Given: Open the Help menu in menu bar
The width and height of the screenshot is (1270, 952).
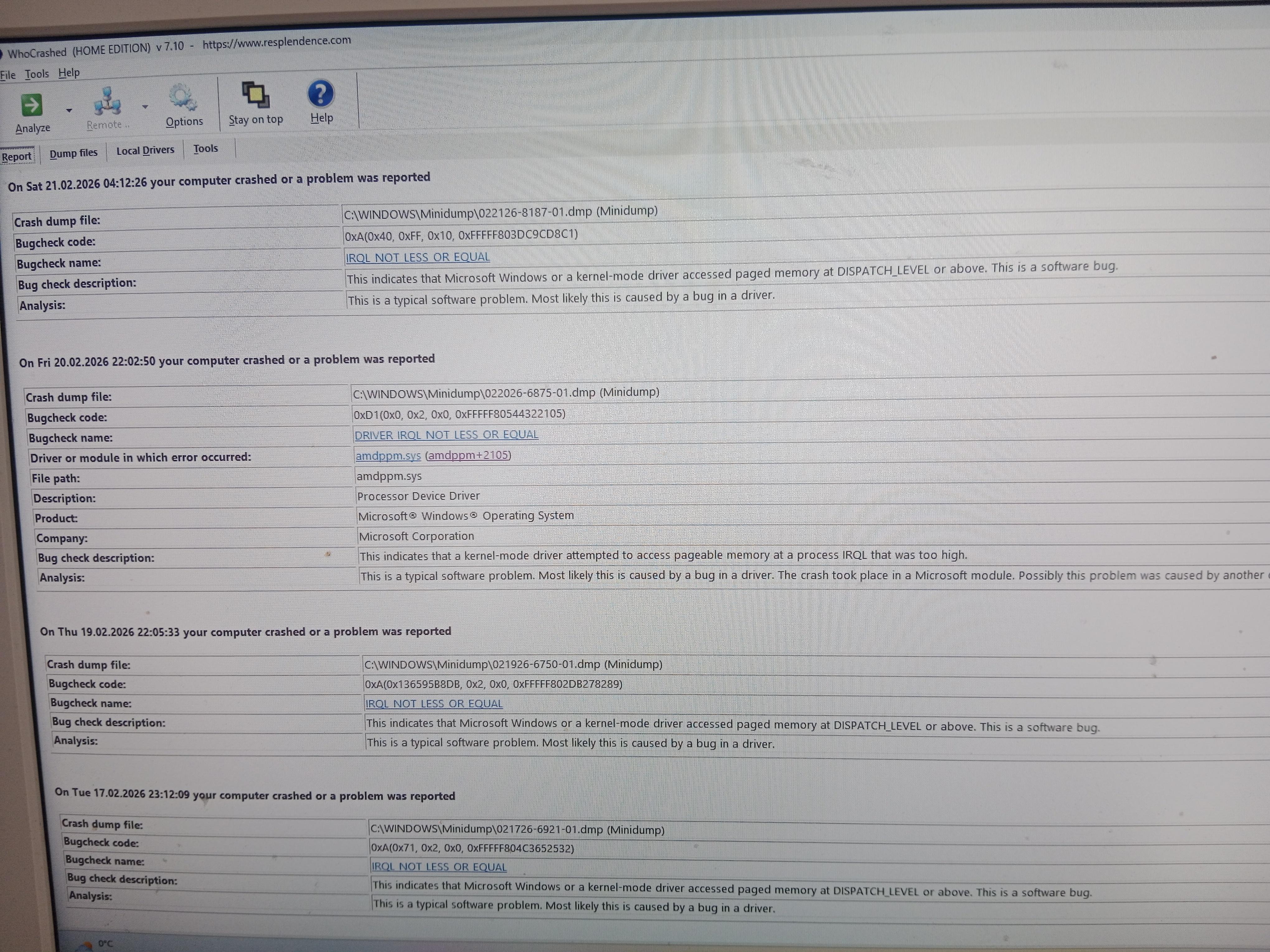Looking at the screenshot, I should point(69,73).
